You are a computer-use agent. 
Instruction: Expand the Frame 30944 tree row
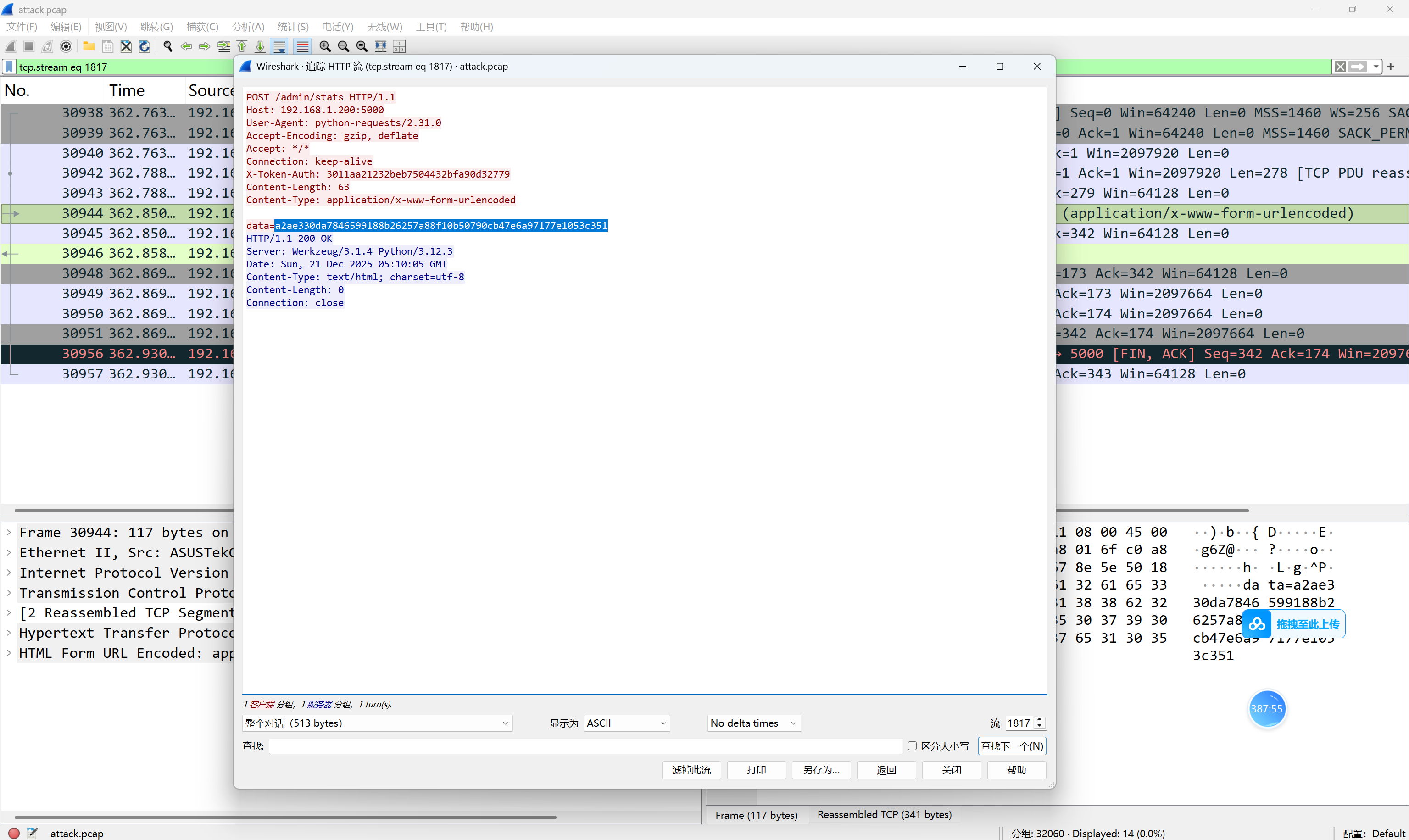tap(9, 533)
